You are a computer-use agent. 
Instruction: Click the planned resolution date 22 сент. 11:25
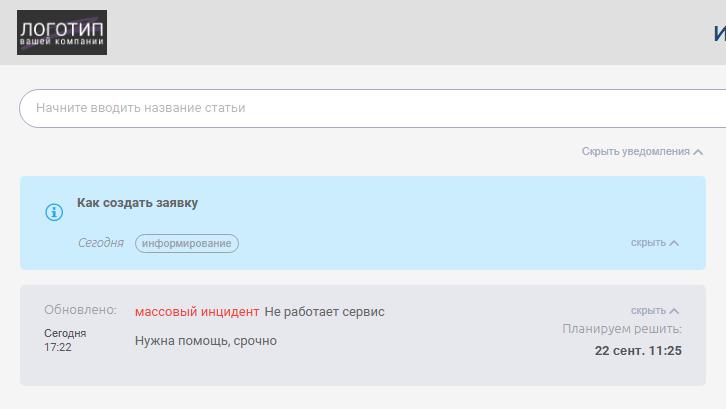click(x=638, y=351)
